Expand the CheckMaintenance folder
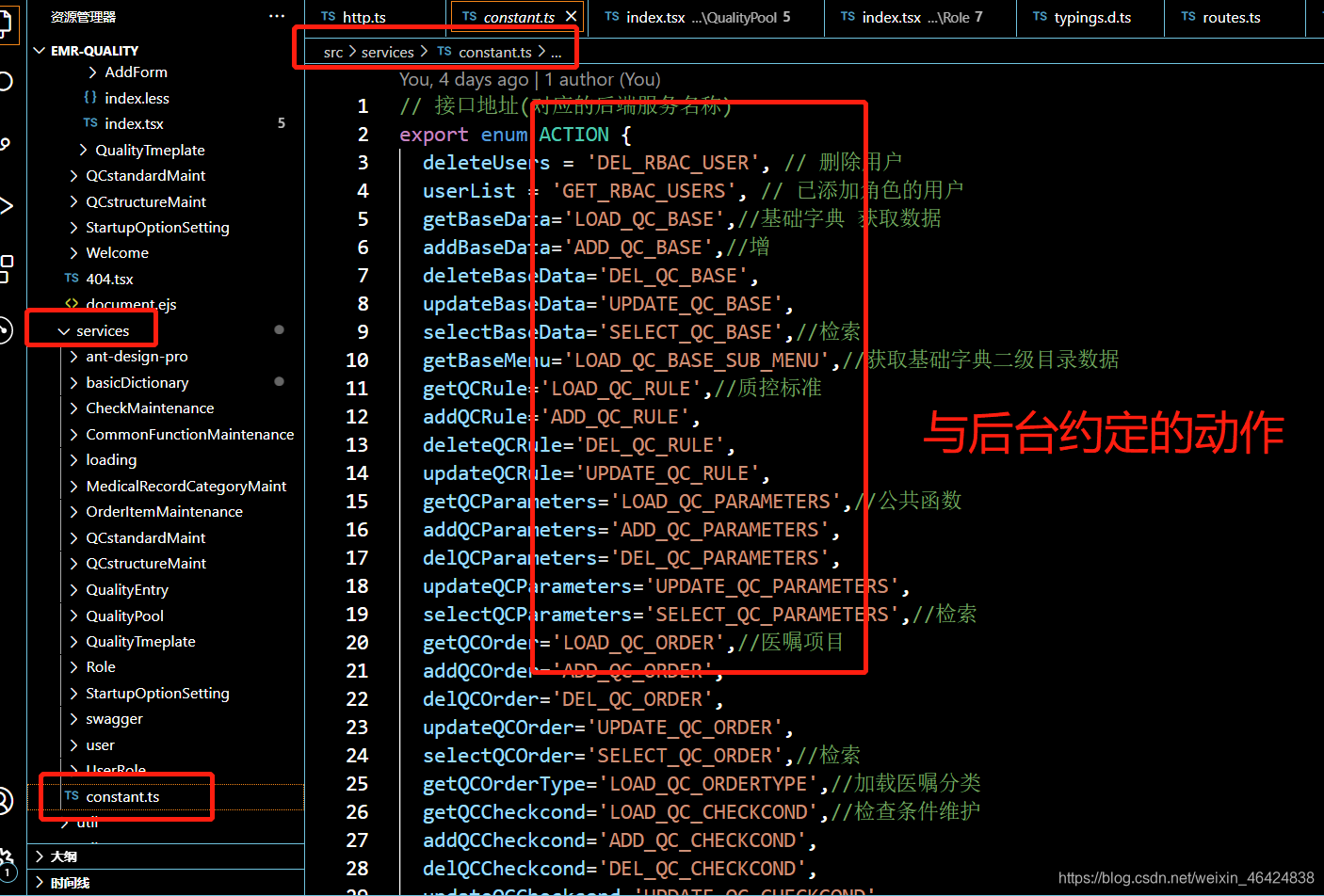Screen dimensions: 1324x896 150,408
